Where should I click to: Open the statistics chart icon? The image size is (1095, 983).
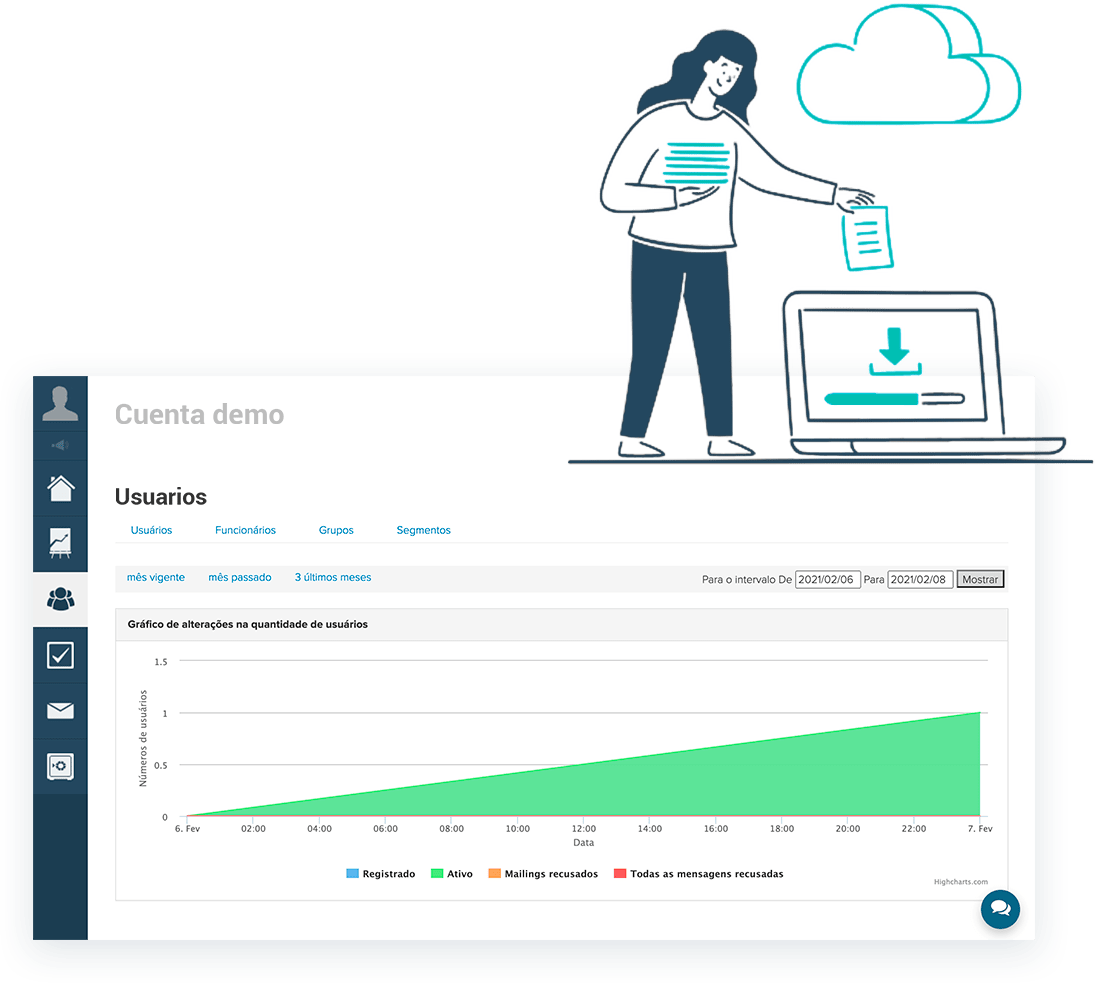click(60, 543)
